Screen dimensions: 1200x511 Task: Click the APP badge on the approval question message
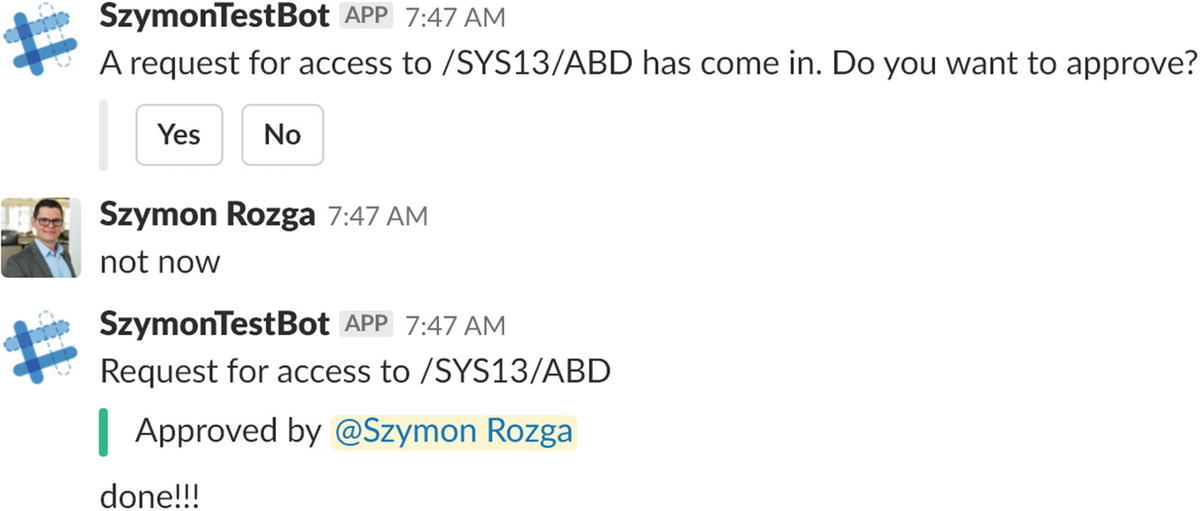(365, 18)
